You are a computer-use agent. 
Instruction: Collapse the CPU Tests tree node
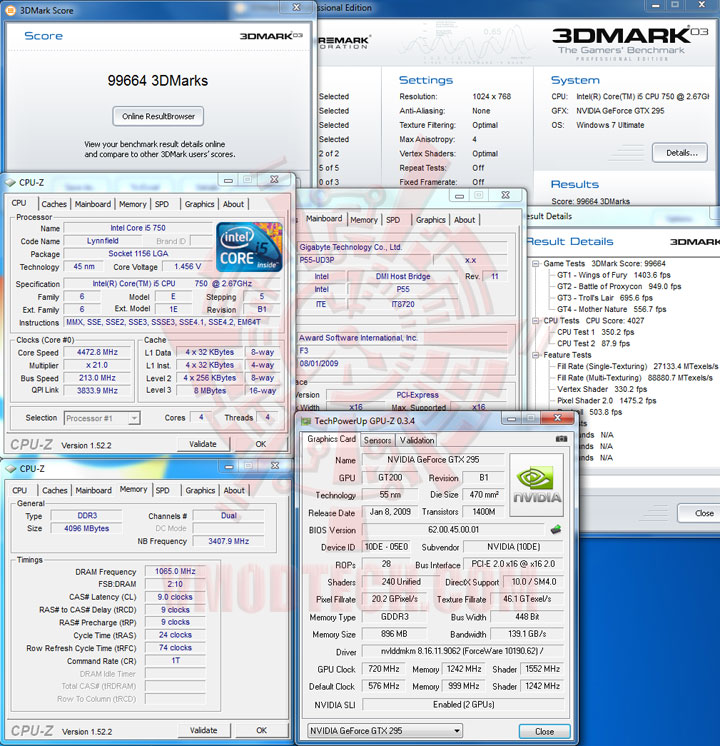click(x=536, y=321)
